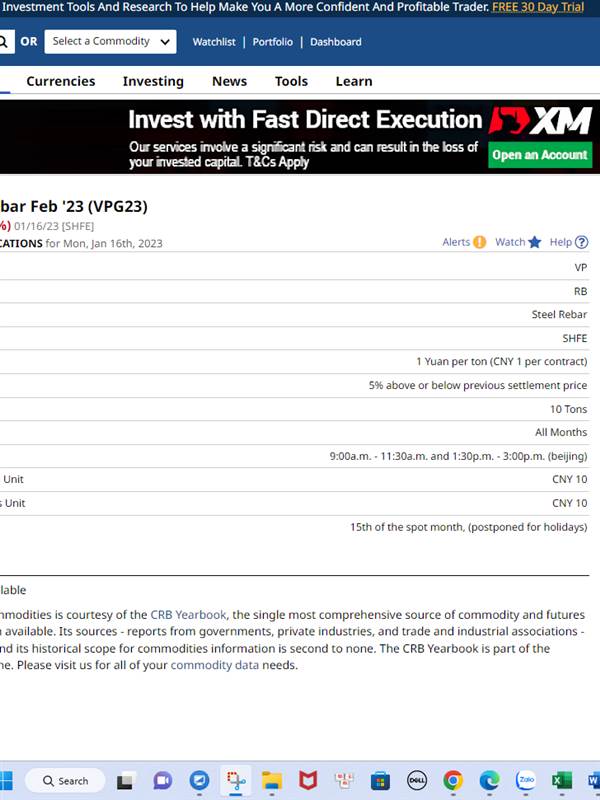
Task: Open Excel from the taskbar
Action: (562, 781)
